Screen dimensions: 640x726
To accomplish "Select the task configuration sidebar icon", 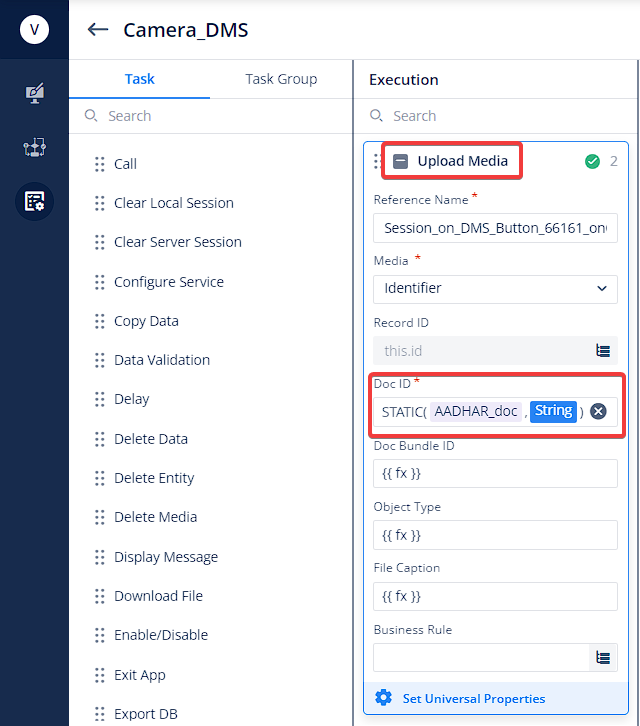I will click(x=34, y=201).
